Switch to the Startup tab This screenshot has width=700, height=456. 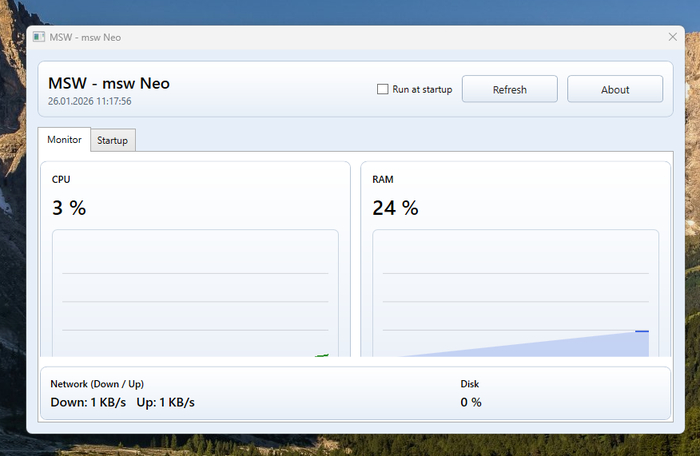click(x=112, y=141)
